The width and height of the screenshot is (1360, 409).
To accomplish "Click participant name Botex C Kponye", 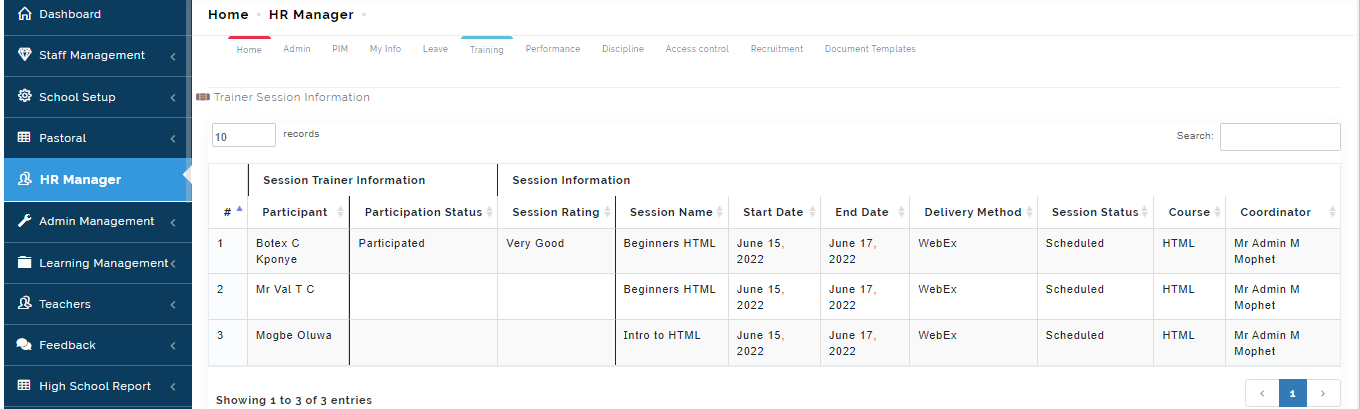I will (278, 251).
